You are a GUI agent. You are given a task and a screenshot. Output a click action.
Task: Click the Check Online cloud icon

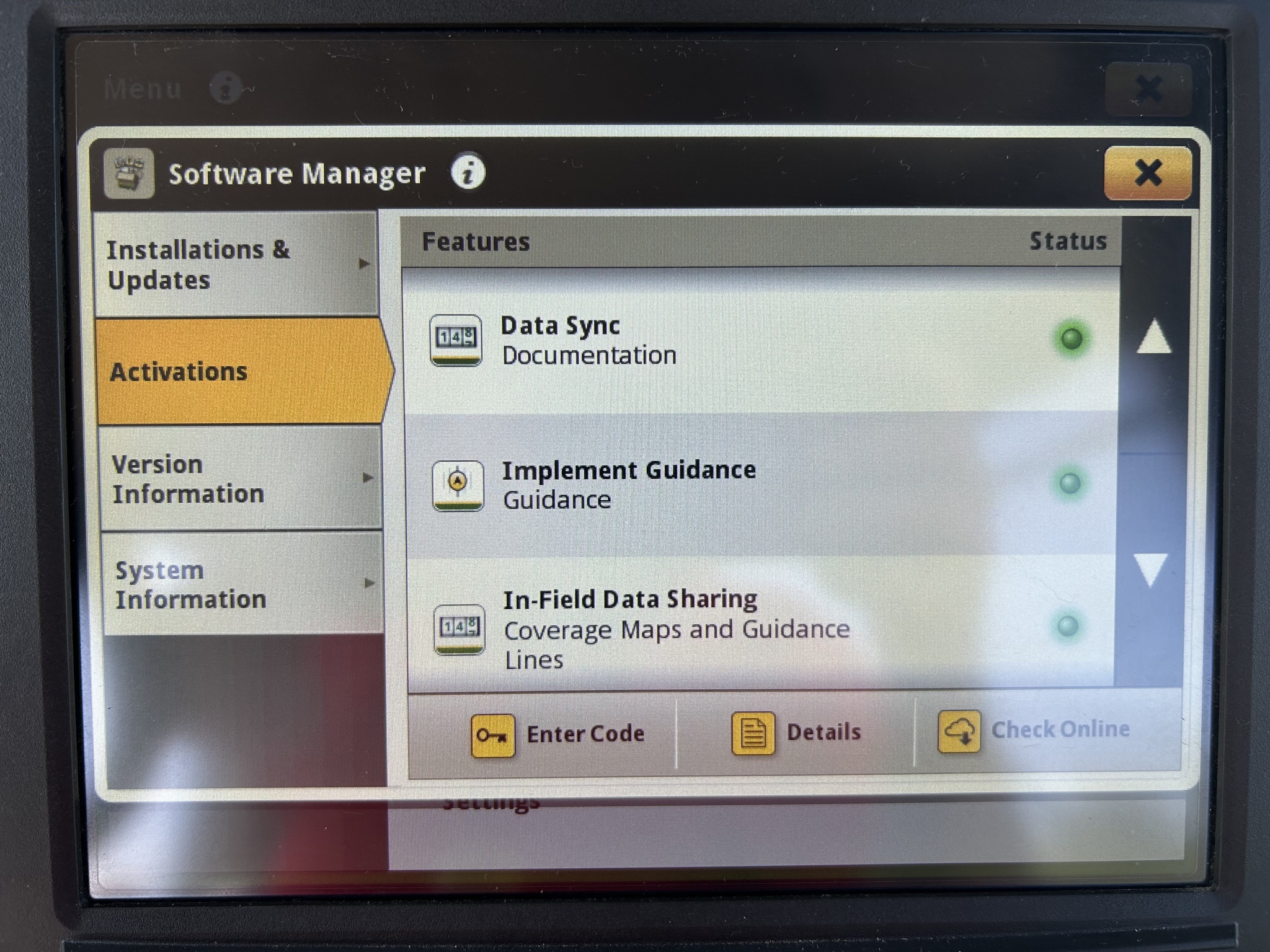959,731
